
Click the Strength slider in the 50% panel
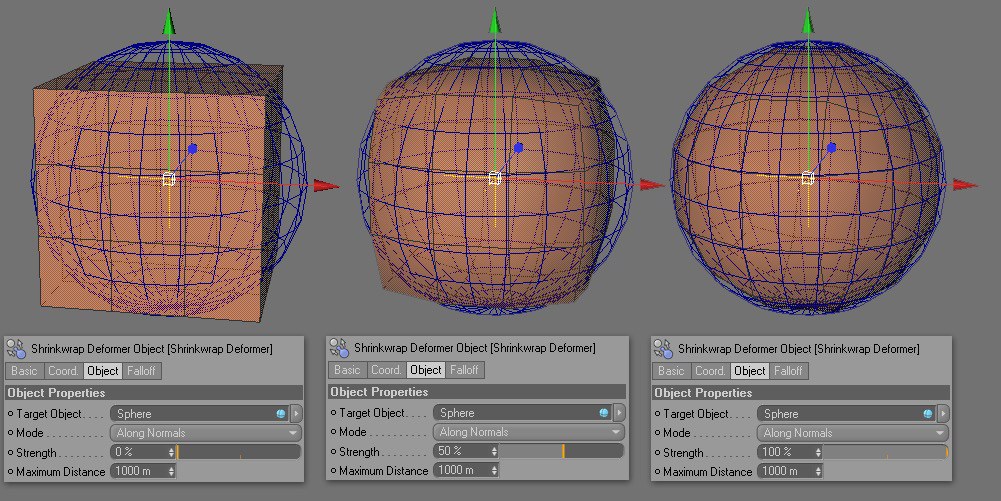(x=562, y=451)
